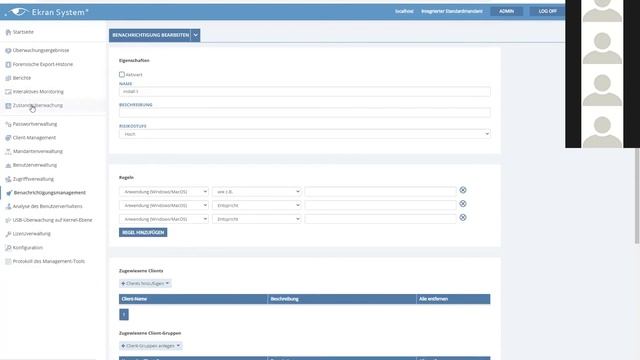Click the Interaktives Monitoring icon

click(8, 92)
